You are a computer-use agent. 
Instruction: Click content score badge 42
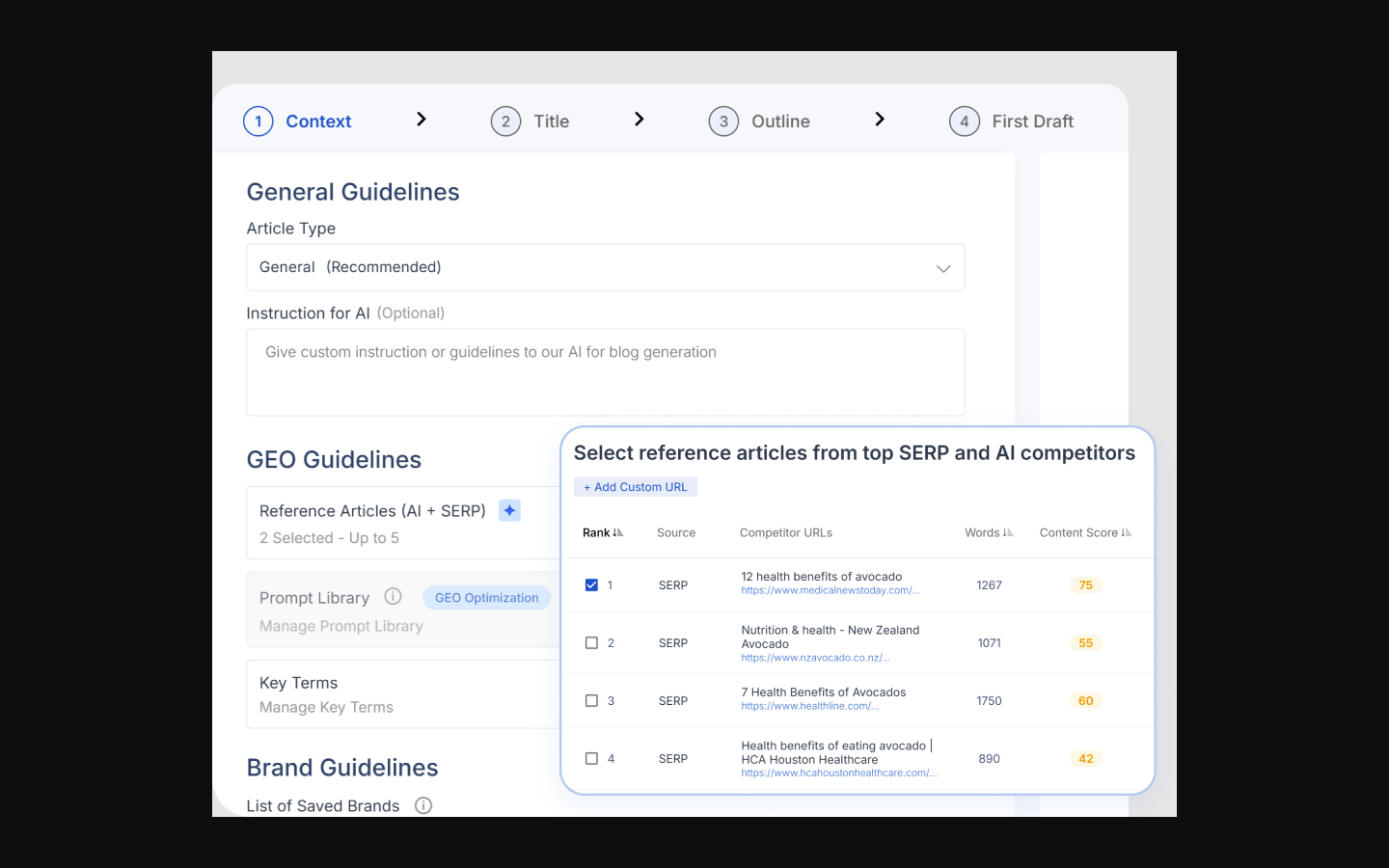1086,759
